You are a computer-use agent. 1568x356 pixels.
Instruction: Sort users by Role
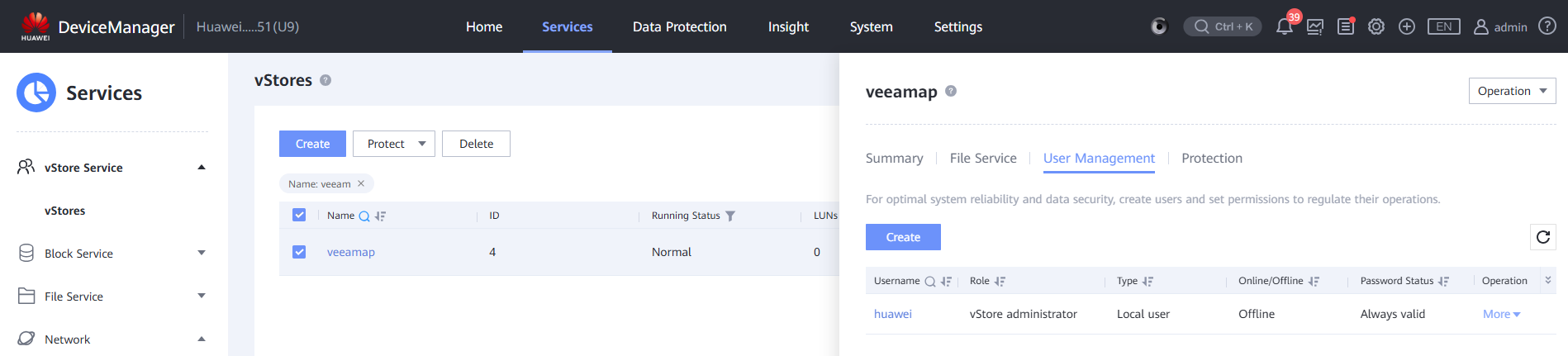pyautogui.click(x=1000, y=282)
